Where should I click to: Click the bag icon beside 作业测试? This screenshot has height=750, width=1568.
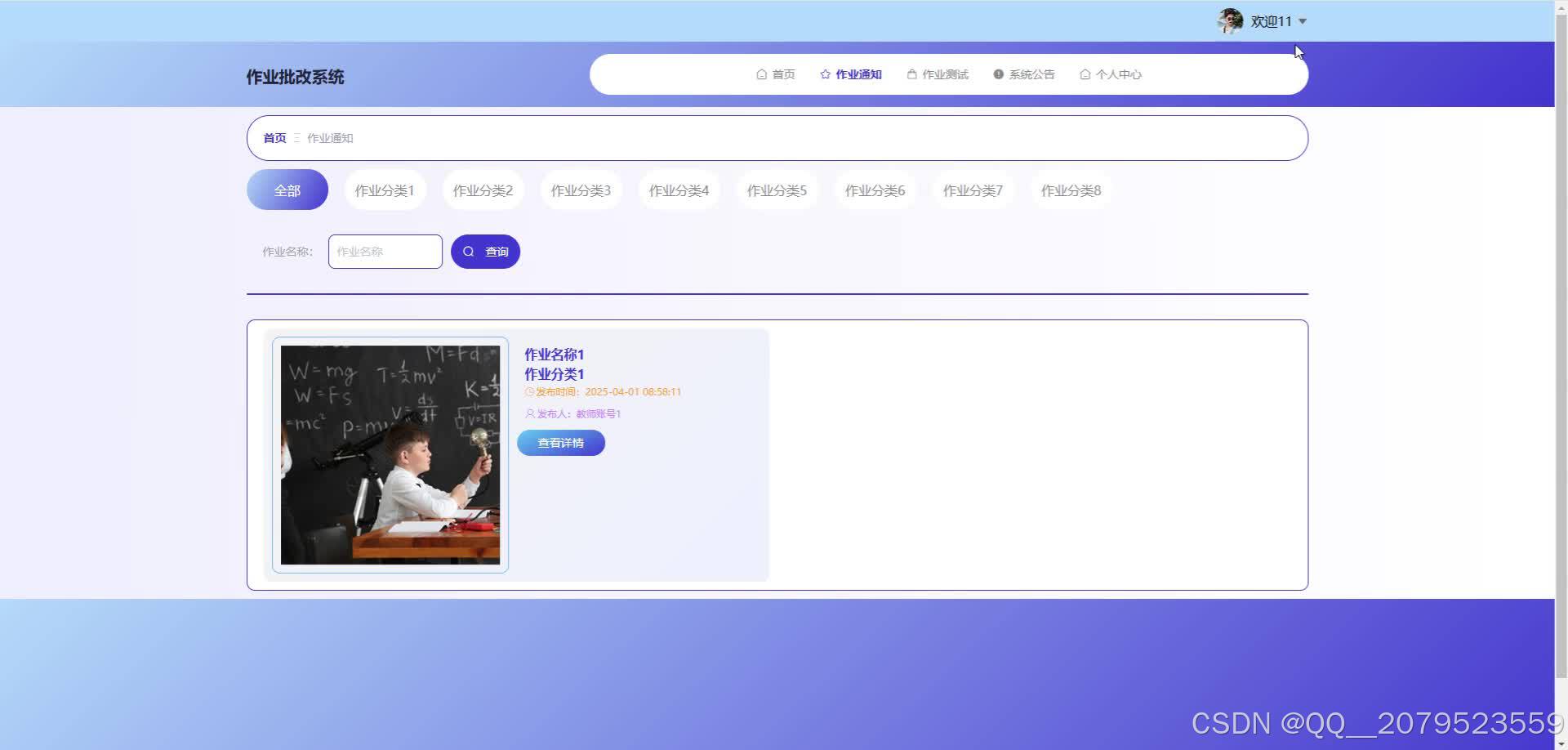(912, 74)
